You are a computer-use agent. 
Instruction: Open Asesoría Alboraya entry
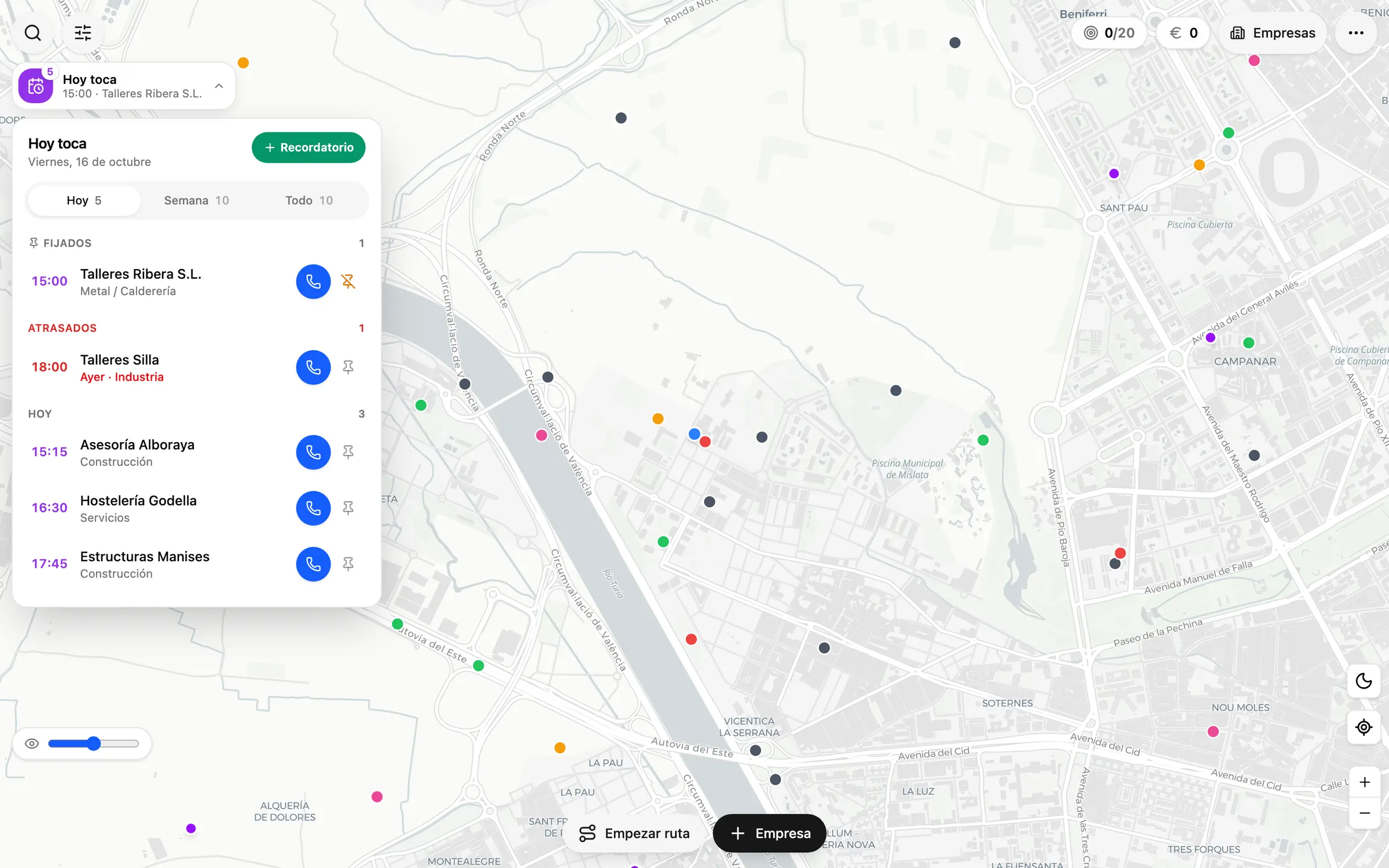(197, 452)
